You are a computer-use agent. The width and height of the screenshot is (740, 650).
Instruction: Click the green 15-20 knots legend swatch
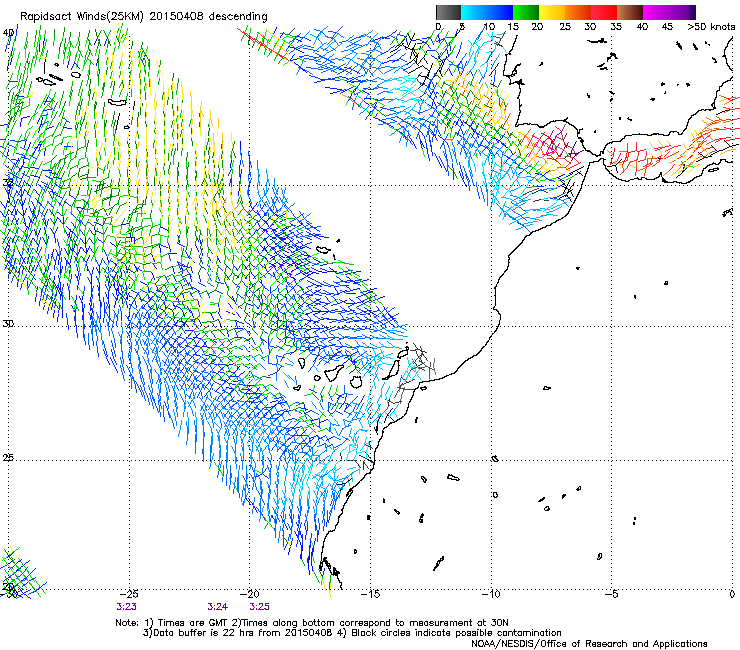(x=526, y=12)
